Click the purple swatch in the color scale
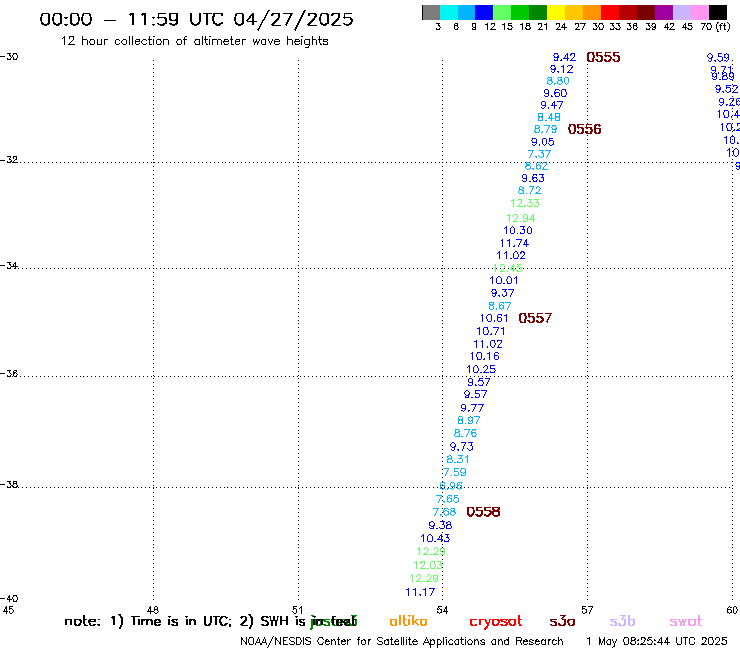Screen dimensions: 740x650 click(664, 12)
